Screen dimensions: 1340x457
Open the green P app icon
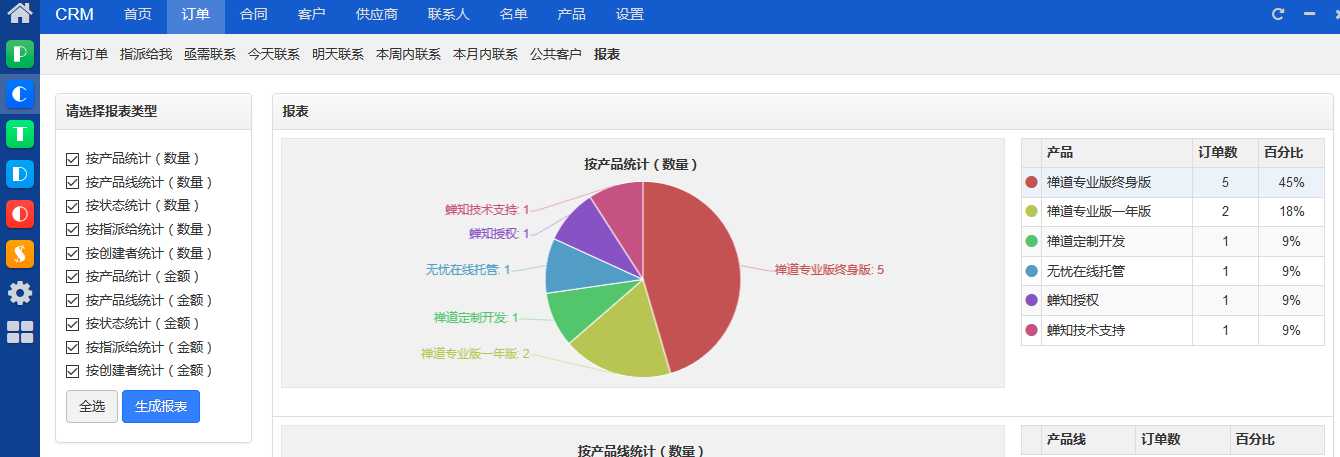(20, 53)
